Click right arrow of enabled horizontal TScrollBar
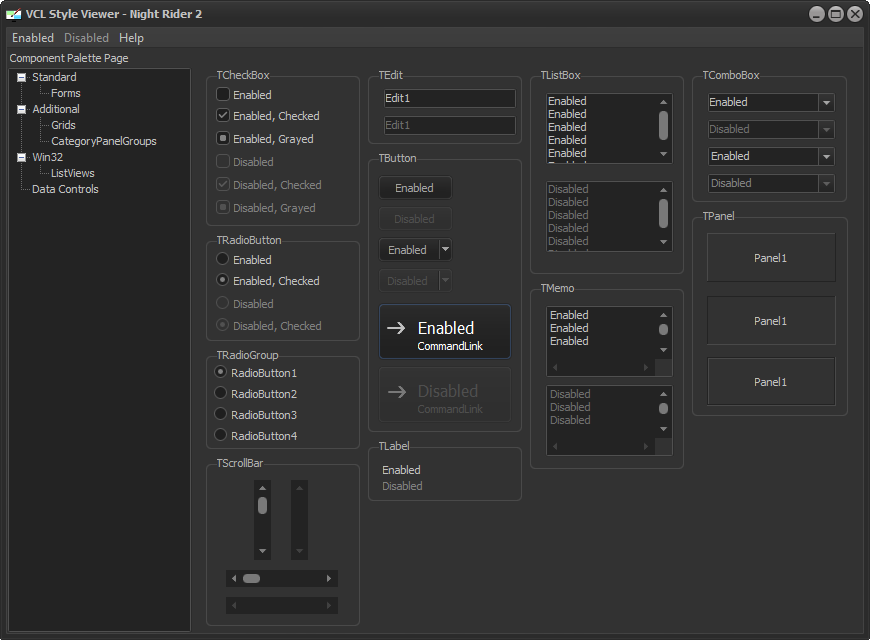 (x=329, y=578)
